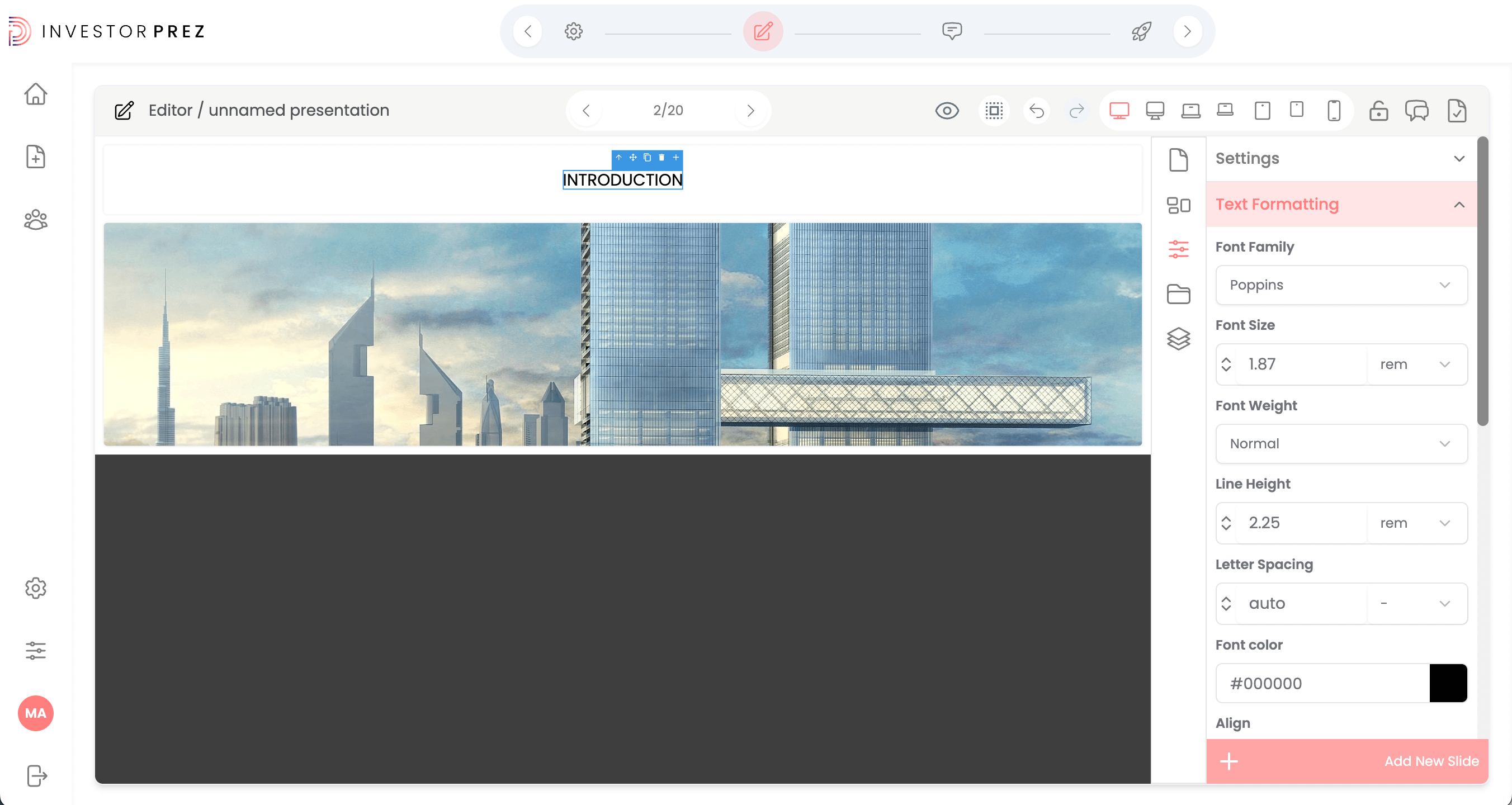This screenshot has height=805, width=1512.
Task: Duplicate the selected INTRODUCTION block
Action: 647,157
